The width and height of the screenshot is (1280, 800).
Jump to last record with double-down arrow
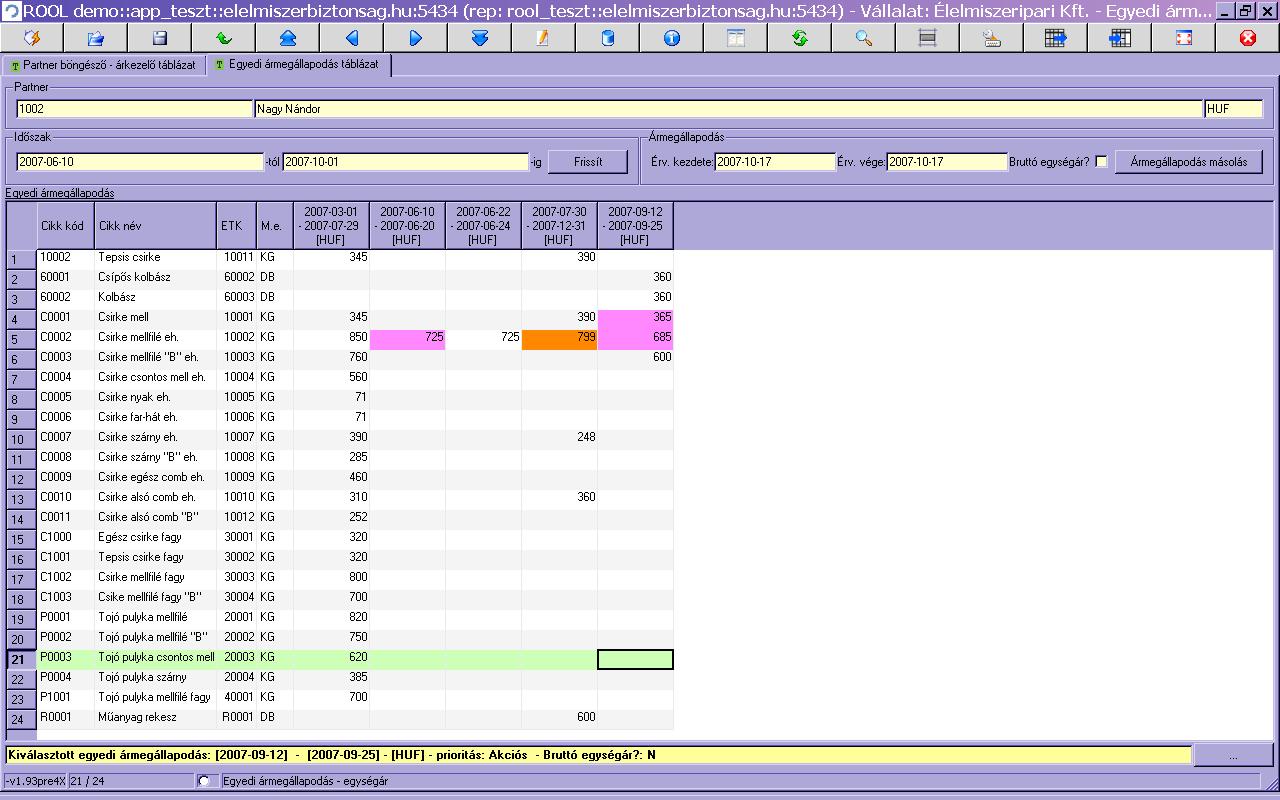[x=480, y=38]
